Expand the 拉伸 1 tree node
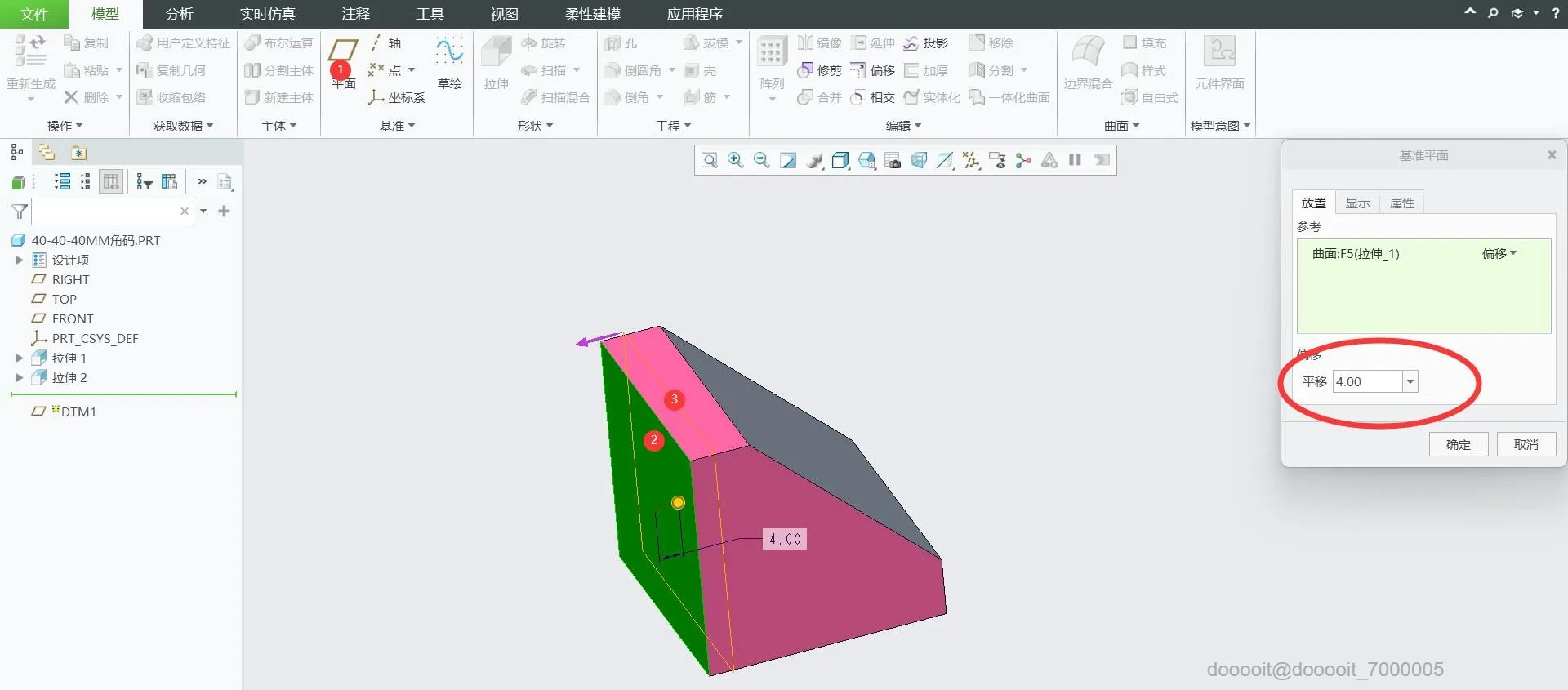The image size is (1568, 690). pyautogui.click(x=20, y=358)
